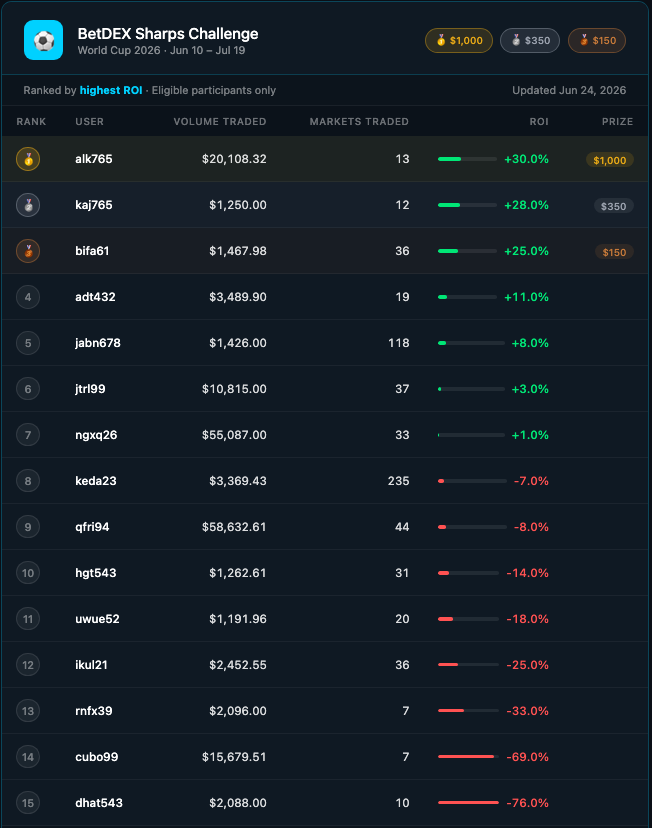The image size is (652, 828).
Task: Click the BetDEX Sharps Challenge title
Action: 168,34
